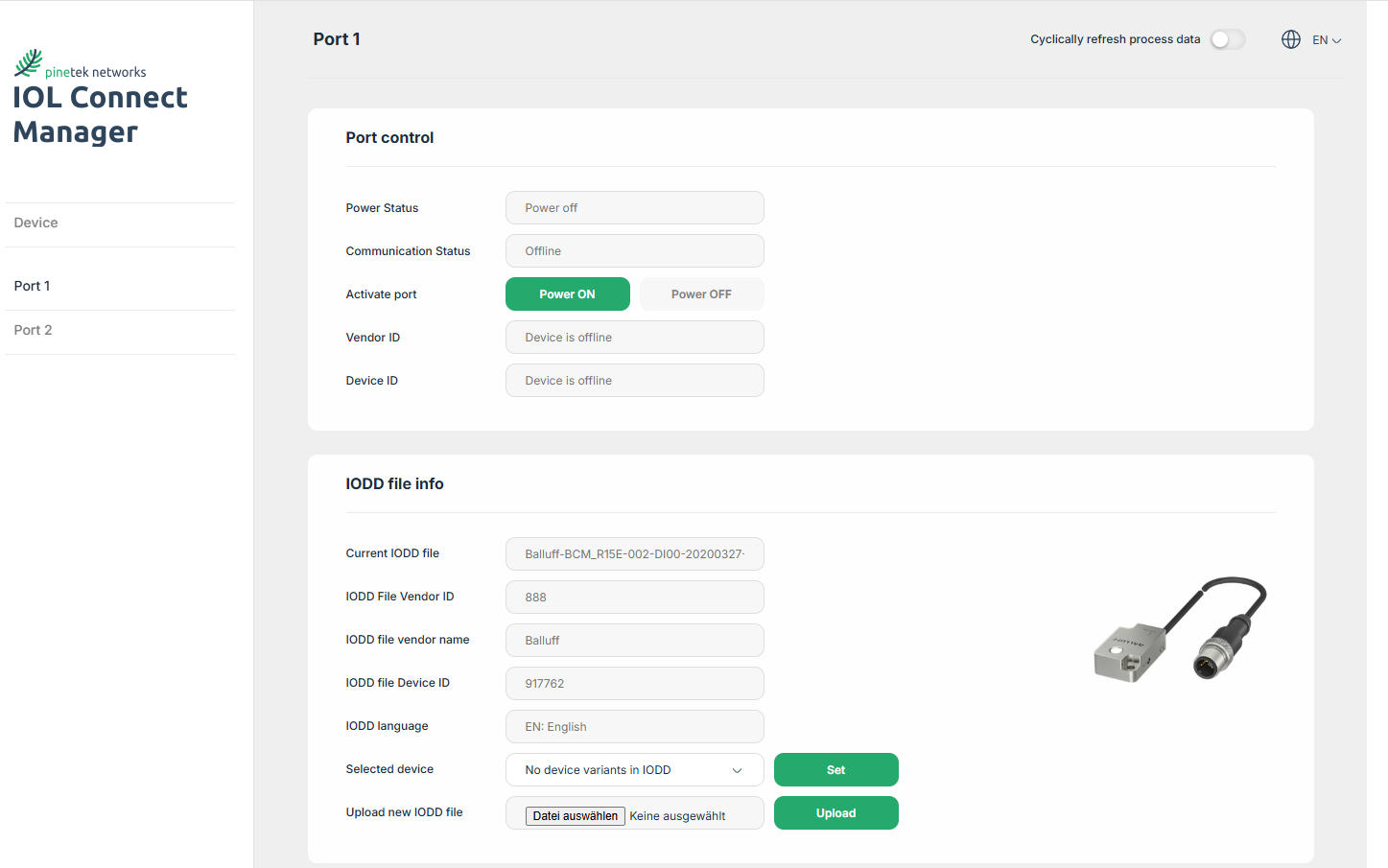The image size is (1388, 868).
Task: Select the IODD File Vendor ID field
Action: coord(634,598)
